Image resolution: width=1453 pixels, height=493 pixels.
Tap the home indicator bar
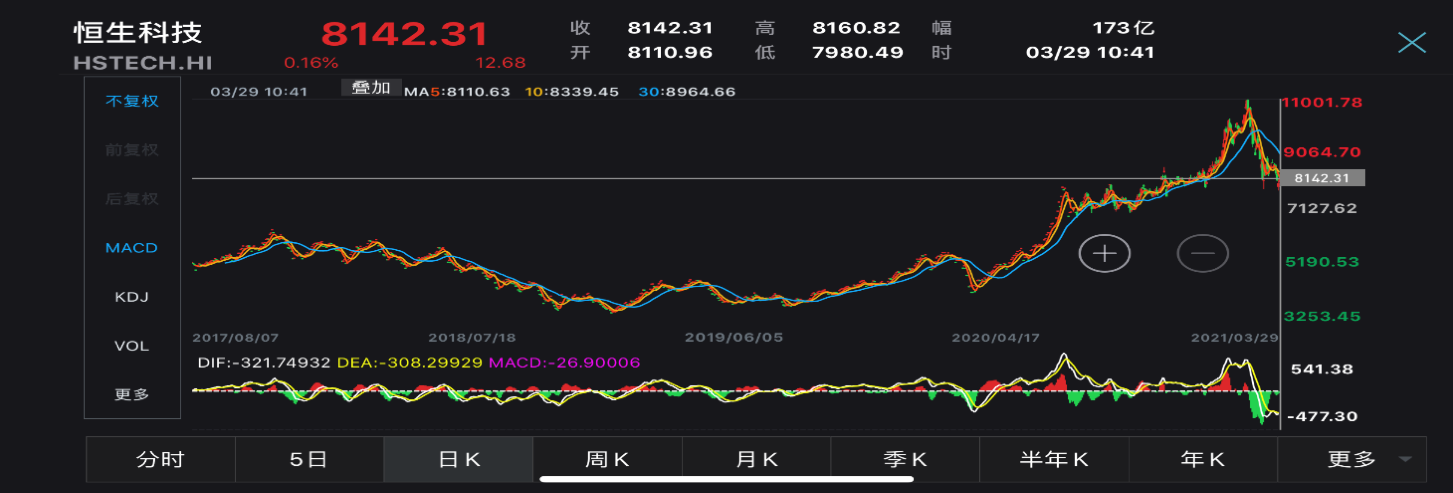726,478
